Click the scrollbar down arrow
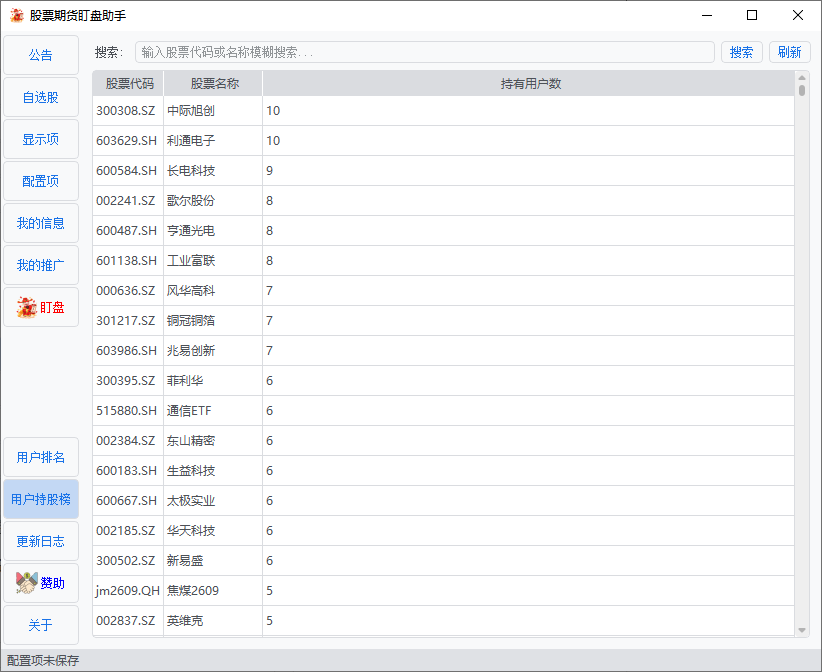Screen dimensions: 822x672 [x=802, y=630]
